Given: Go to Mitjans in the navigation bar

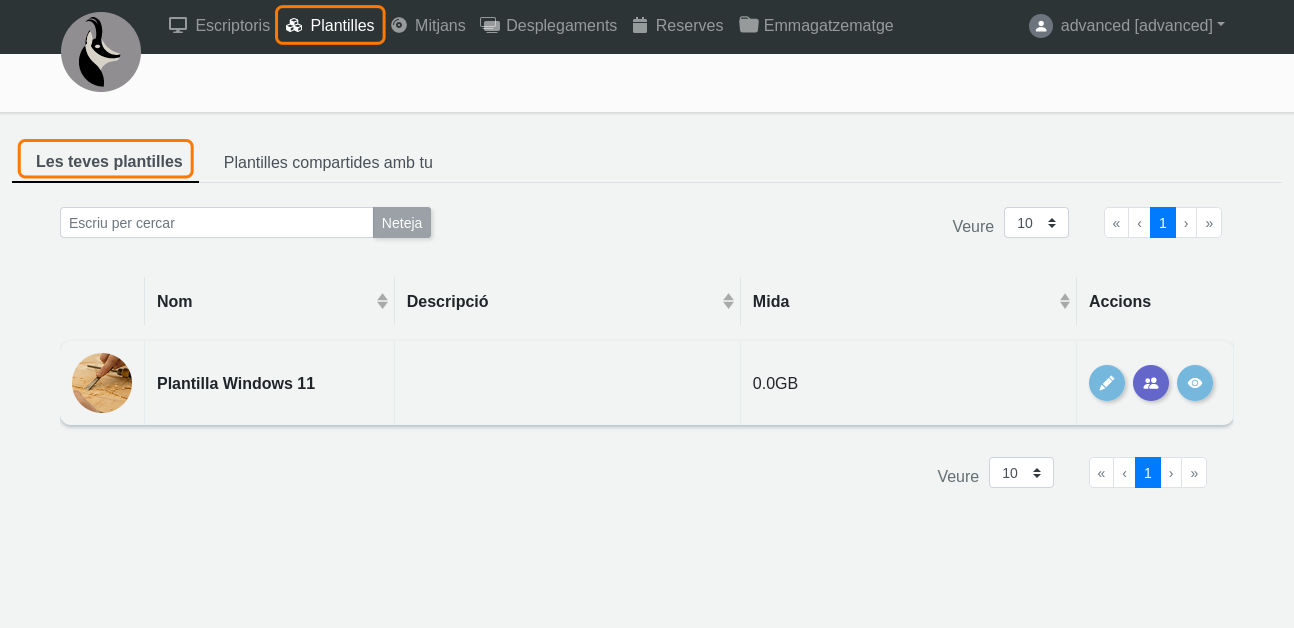Looking at the screenshot, I should pos(428,25).
